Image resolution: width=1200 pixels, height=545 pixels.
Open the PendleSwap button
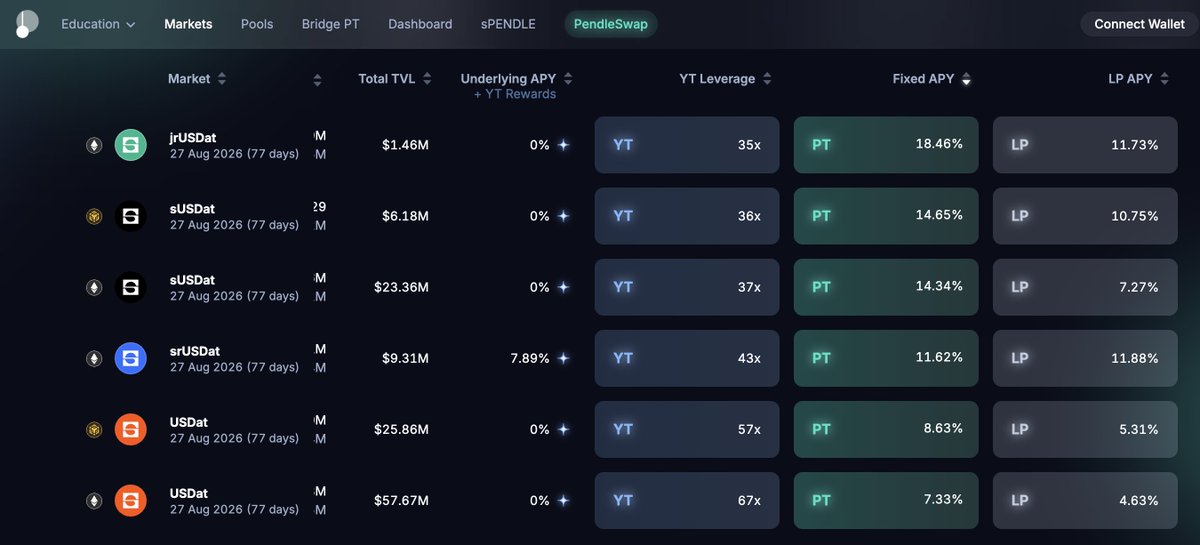611,24
